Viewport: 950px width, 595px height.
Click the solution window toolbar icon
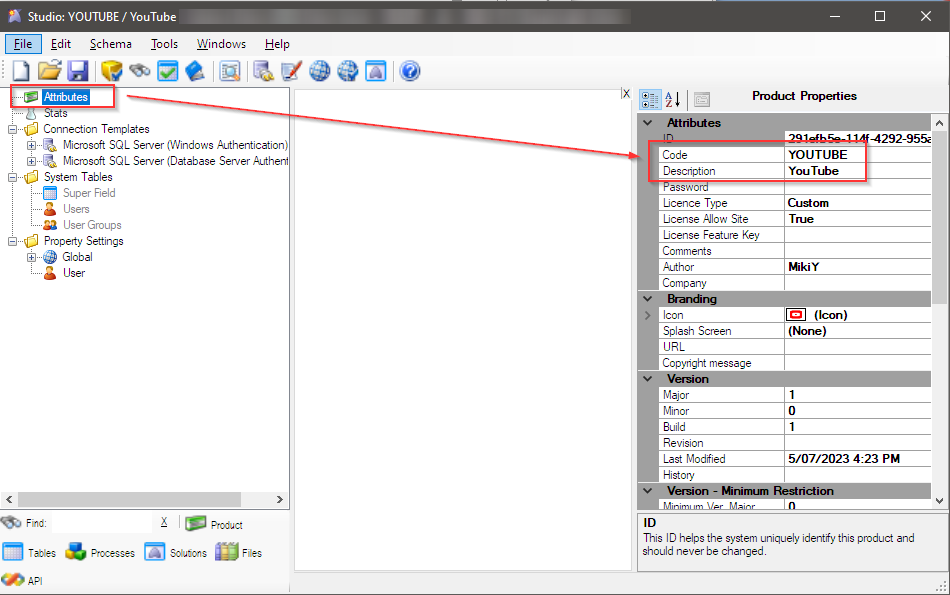coord(376,71)
